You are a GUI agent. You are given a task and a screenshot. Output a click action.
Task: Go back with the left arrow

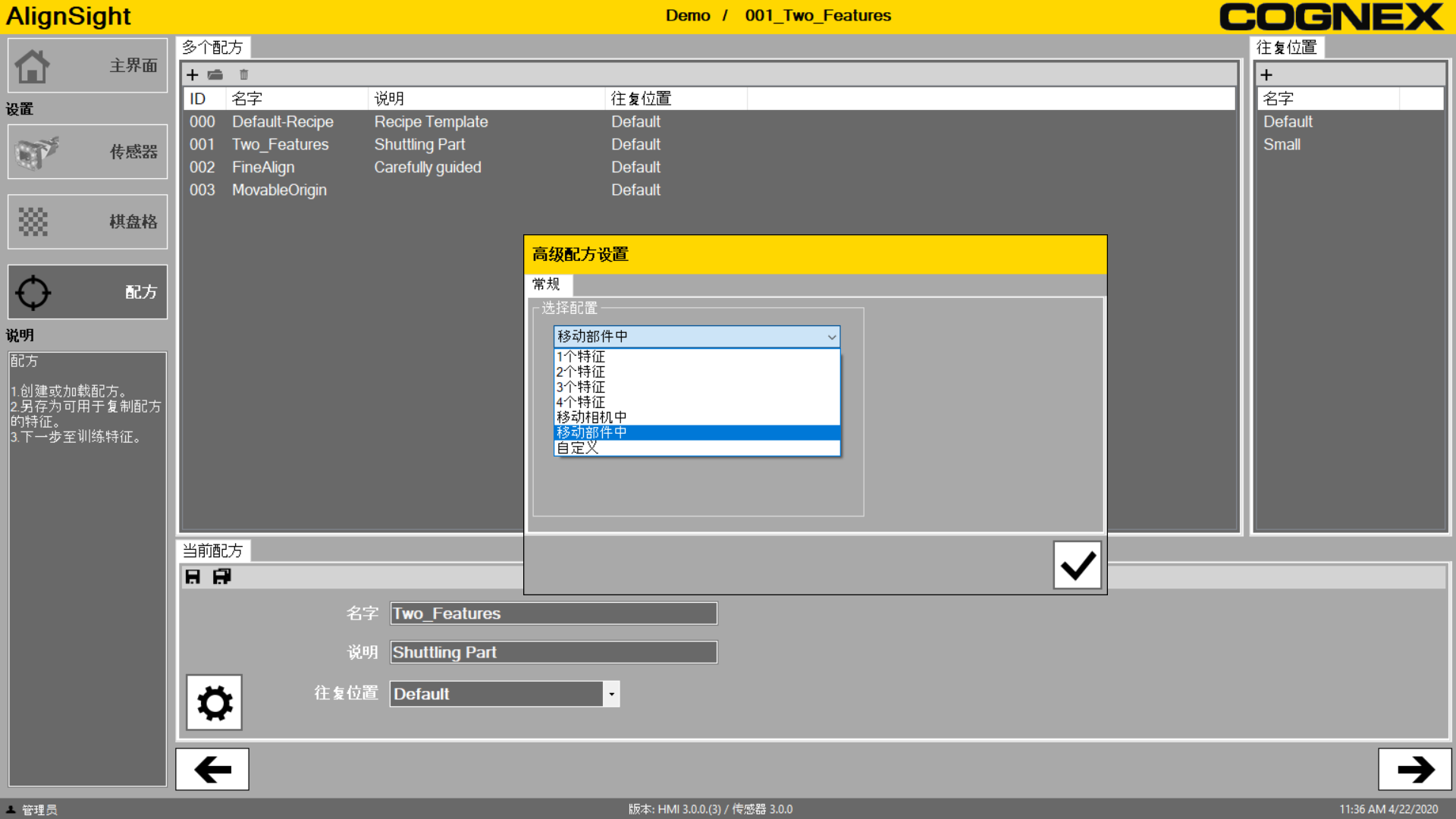(212, 770)
